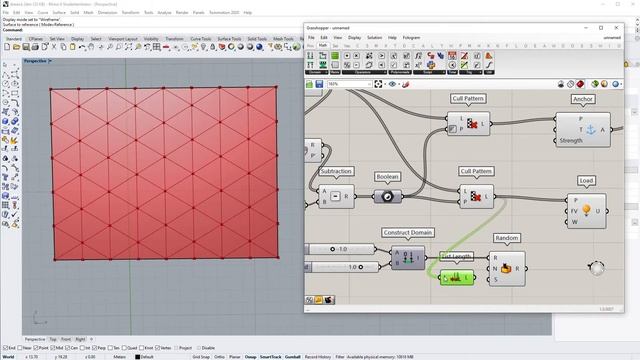Click the Print icon in Rhino toolbar
This screenshot has width=640, height=360.
pyautogui.click(x=35, y=47)
